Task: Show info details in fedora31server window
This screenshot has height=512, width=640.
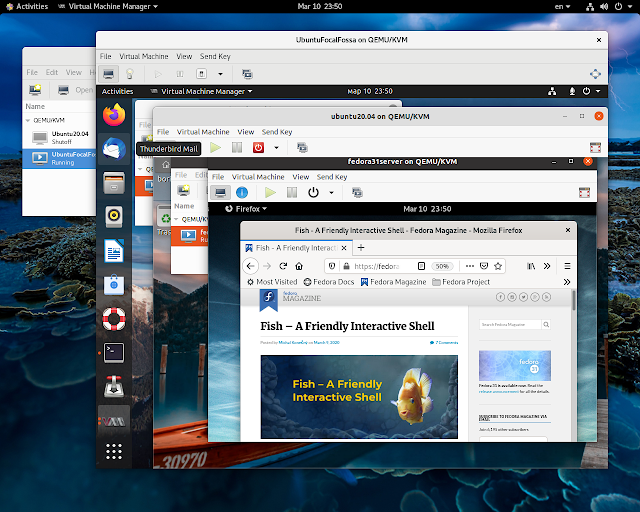Action: (242, 192)
